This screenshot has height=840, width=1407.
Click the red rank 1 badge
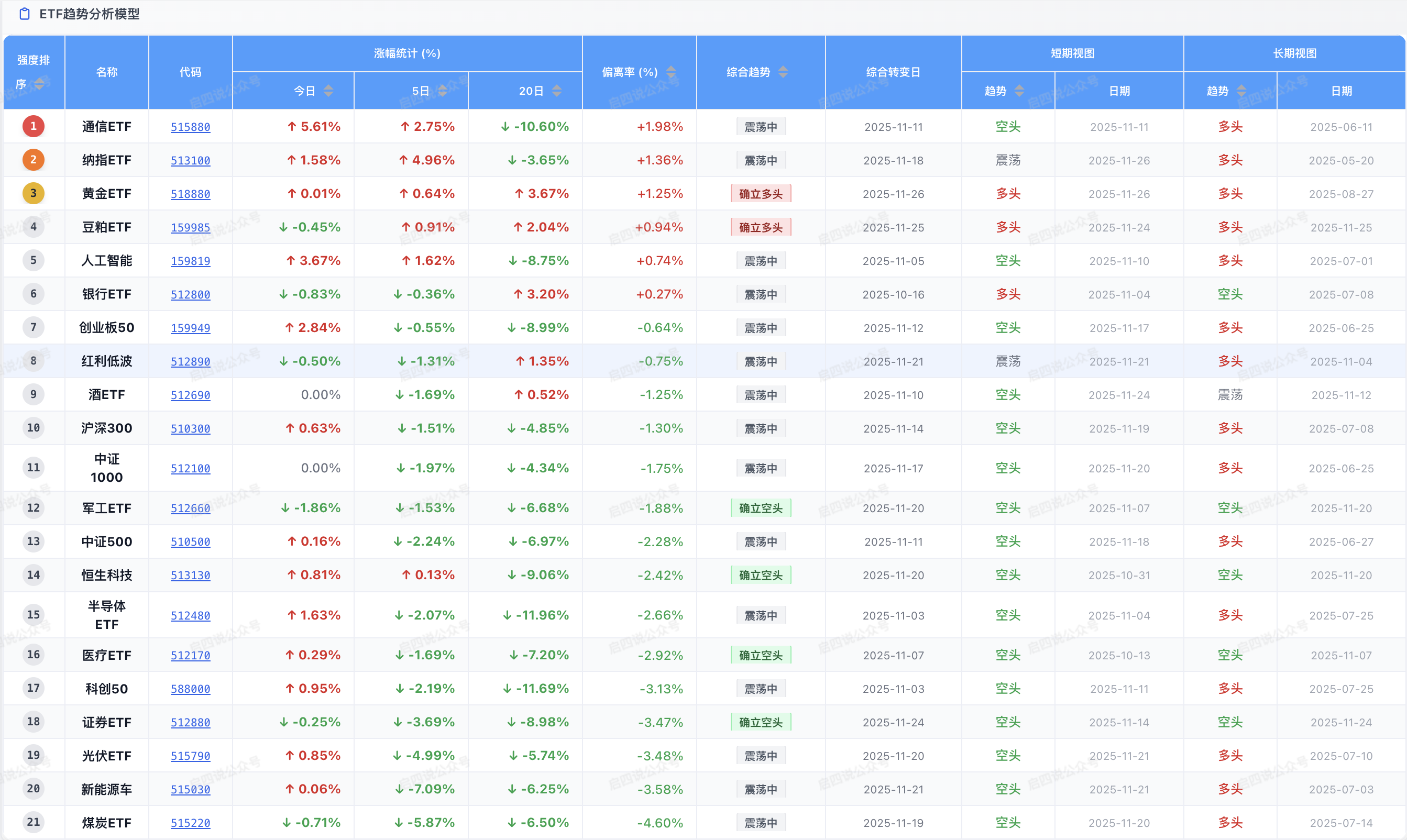click(x=34, y=126)
